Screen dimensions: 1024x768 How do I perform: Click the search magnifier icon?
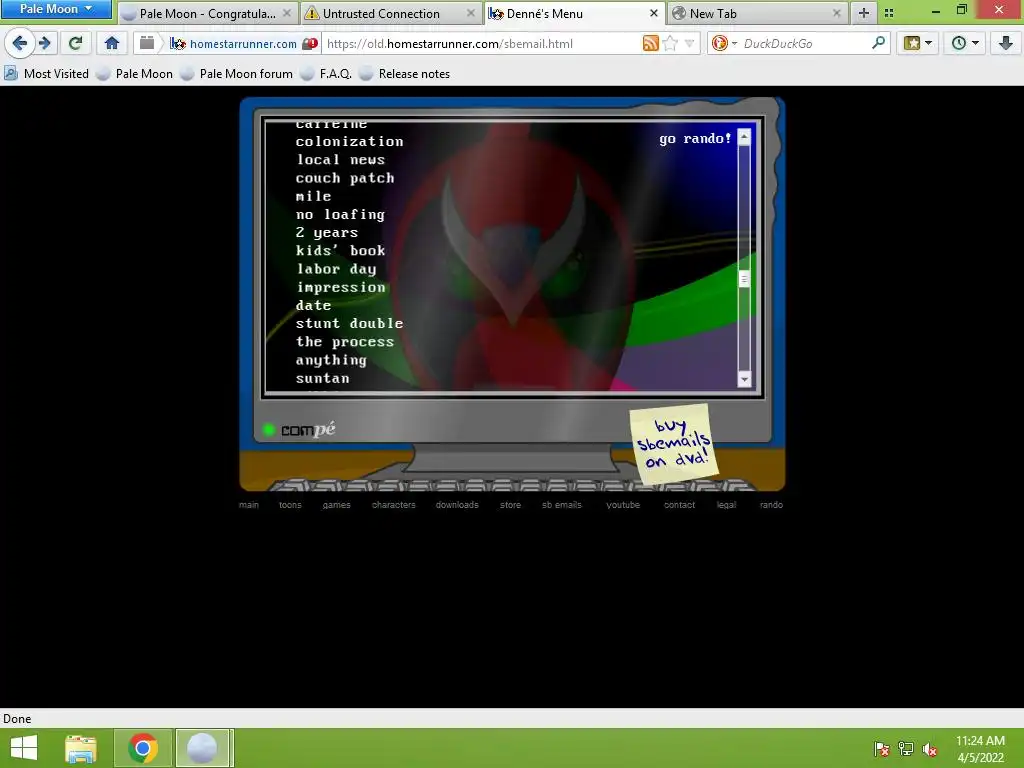pos(878,44)
